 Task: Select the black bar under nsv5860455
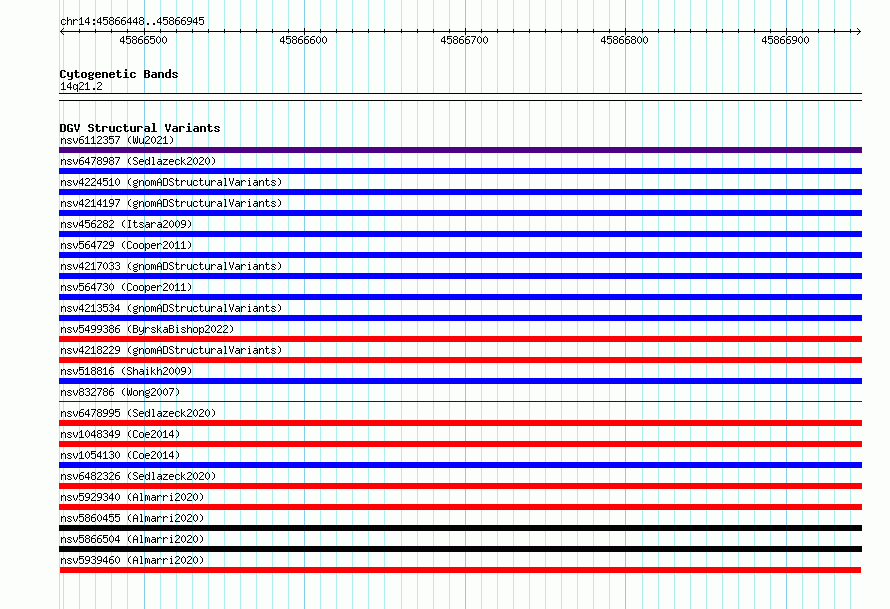coord(460,528)
